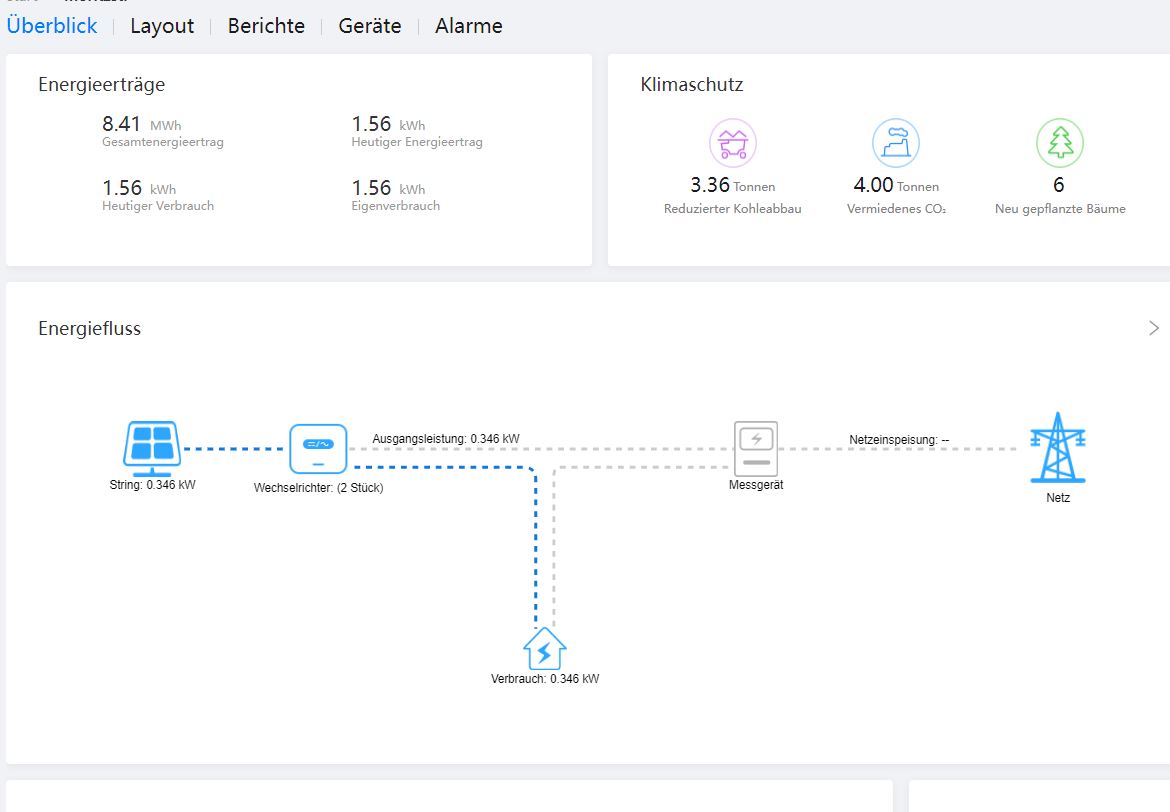
Task: Select the Wechselrichter inverter icon
Action: tap(317, 448)
